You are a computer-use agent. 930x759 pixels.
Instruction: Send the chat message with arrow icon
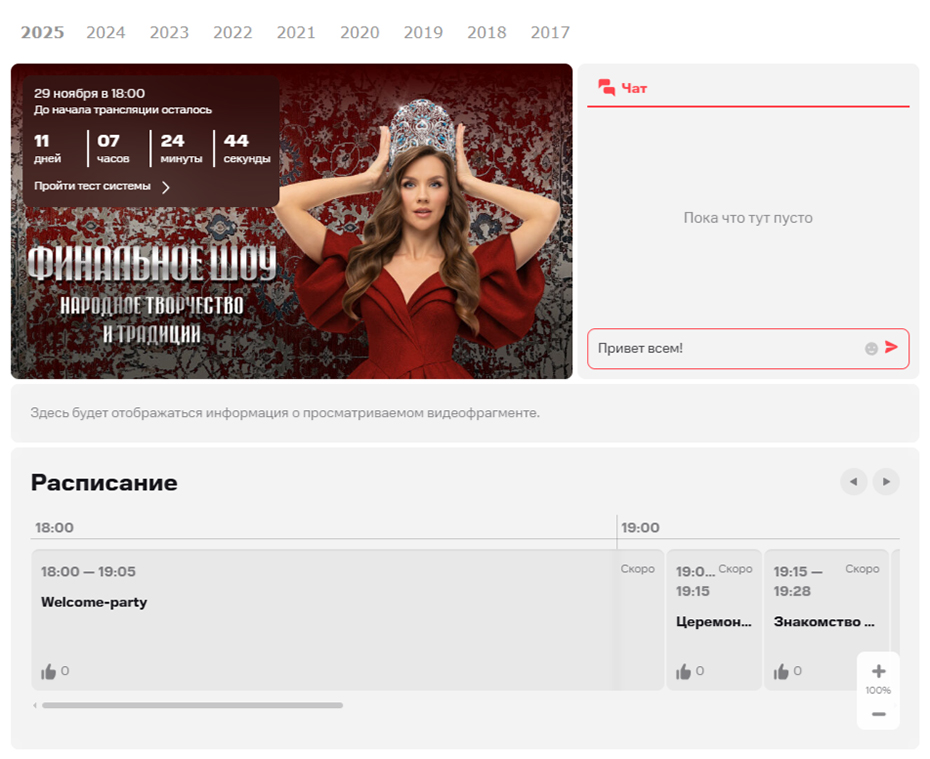[x=891, y=348]
